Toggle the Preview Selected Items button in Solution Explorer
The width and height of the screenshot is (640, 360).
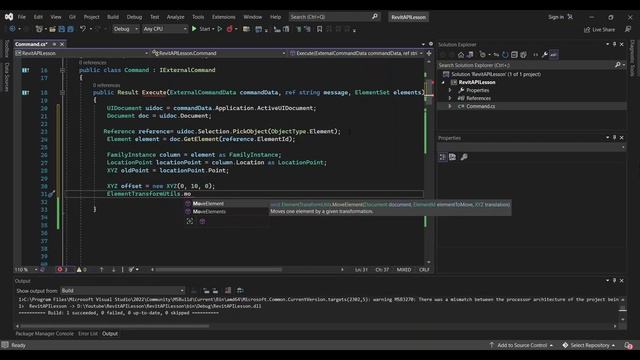pyautogui.click(x=554, y=55)
